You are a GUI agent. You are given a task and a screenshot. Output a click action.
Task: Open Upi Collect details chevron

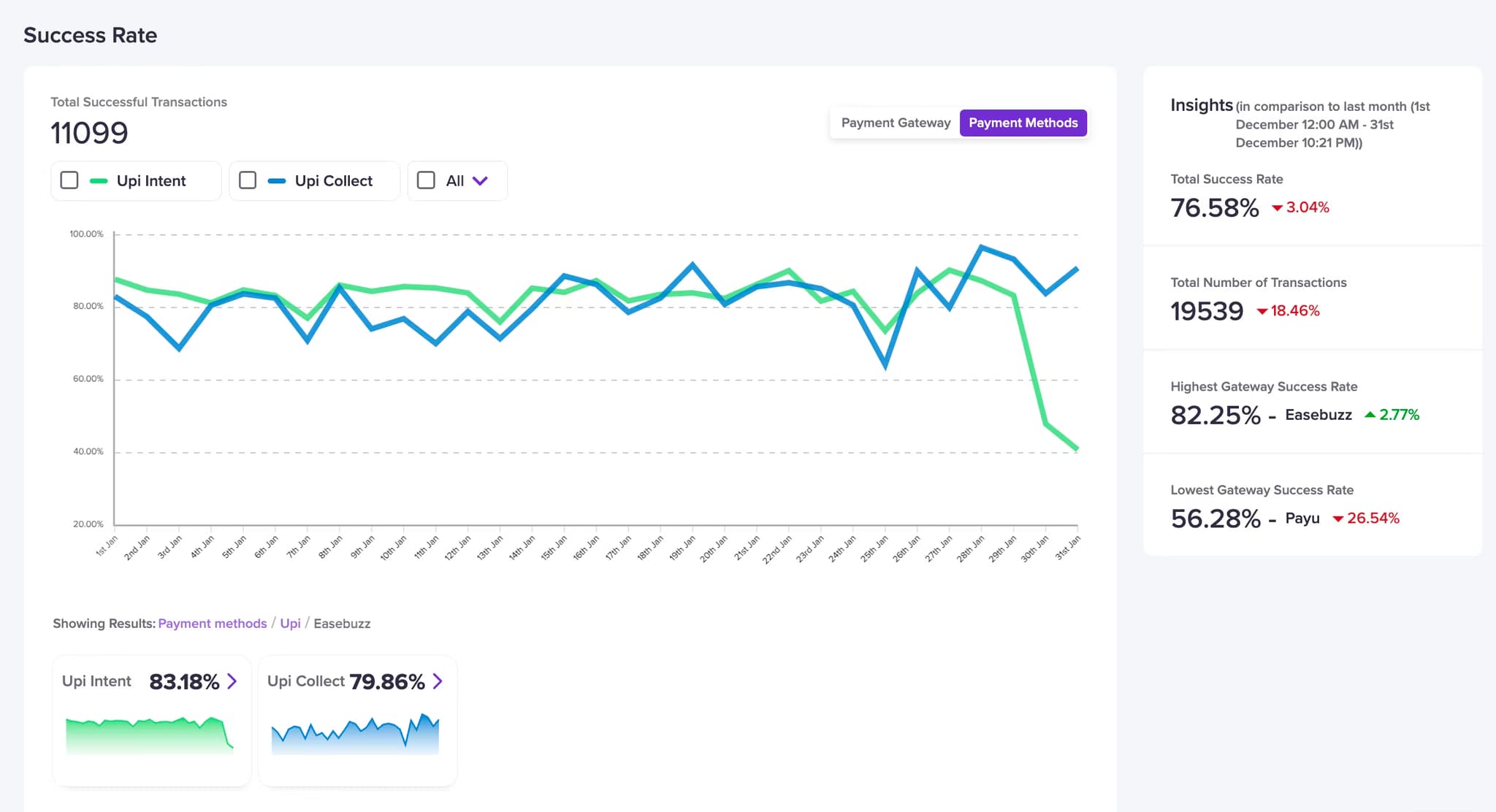tap(438, 681)
